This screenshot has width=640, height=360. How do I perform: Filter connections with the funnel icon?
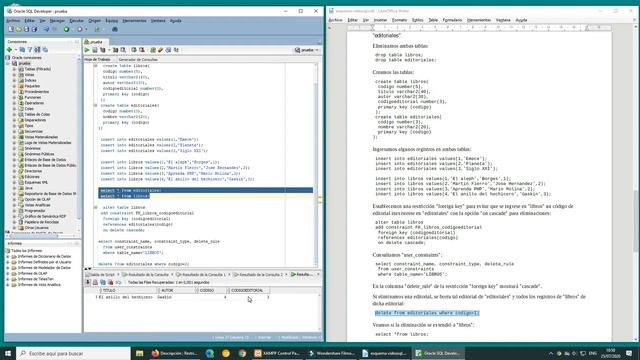point(29,49)
